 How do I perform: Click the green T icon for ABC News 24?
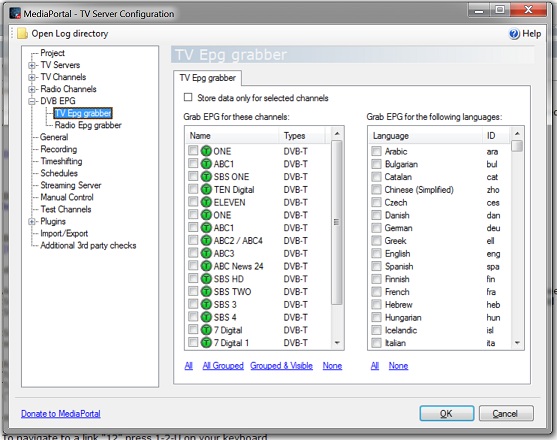coord(206,266)
